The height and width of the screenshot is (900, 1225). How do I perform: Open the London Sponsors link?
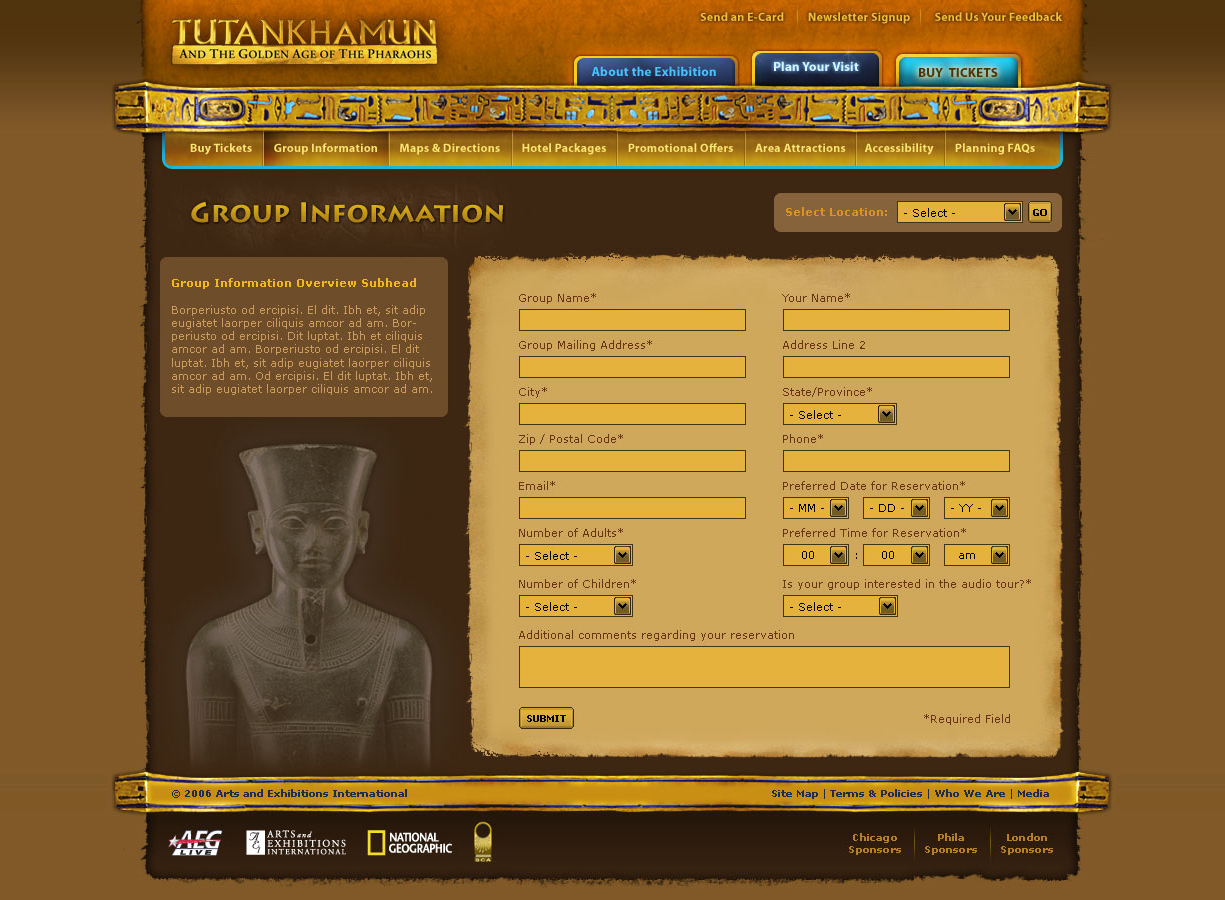pyautogui.click(x=1027, y=844)
